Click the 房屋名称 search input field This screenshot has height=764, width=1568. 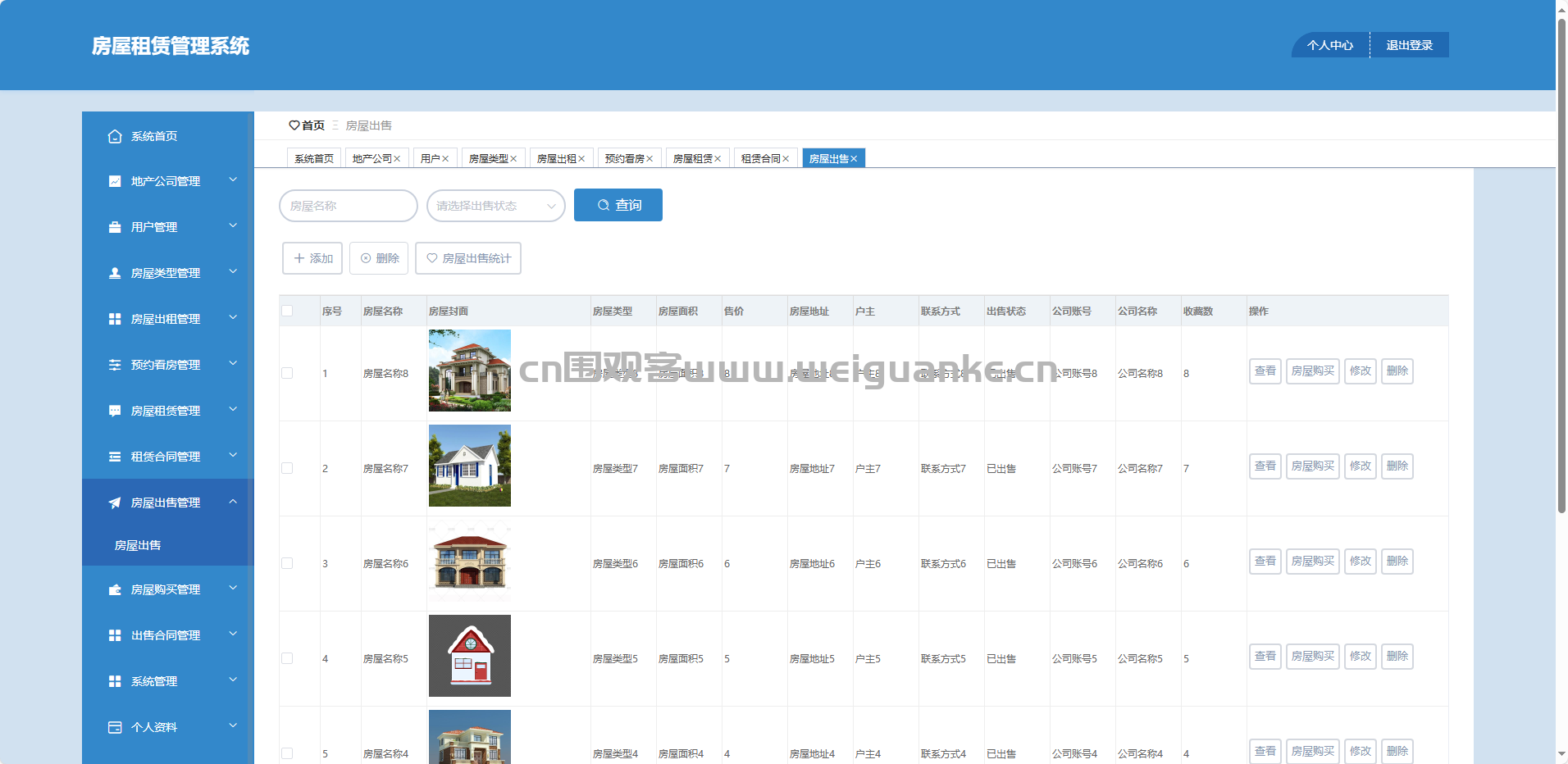tap(349, 206)
